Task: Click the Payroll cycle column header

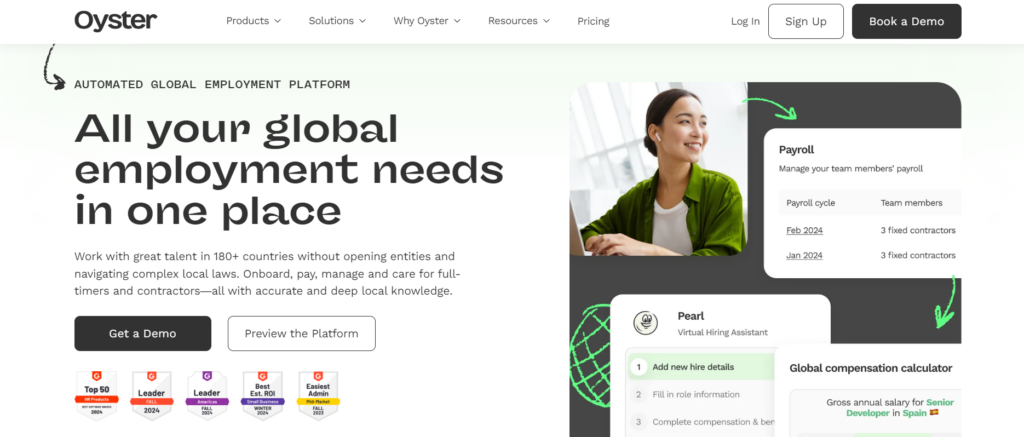Action: click(x=810, y=203)
